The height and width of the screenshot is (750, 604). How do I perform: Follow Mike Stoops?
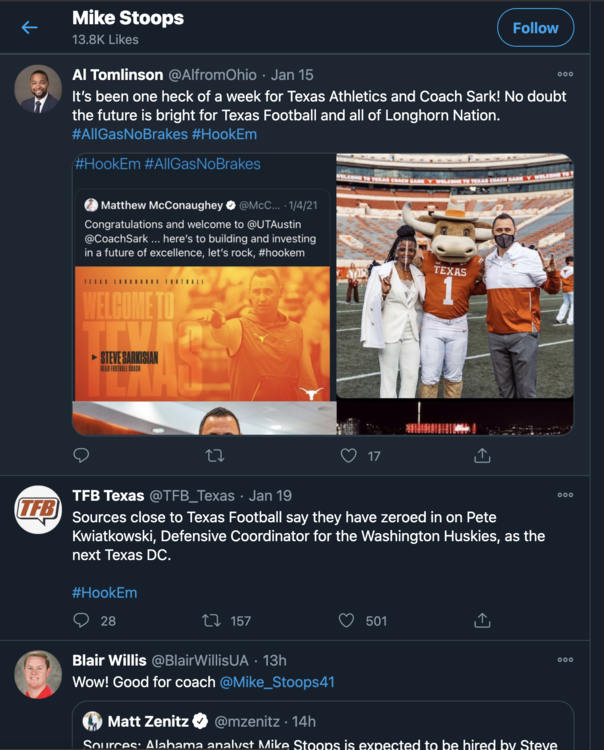tap(535, 28)
